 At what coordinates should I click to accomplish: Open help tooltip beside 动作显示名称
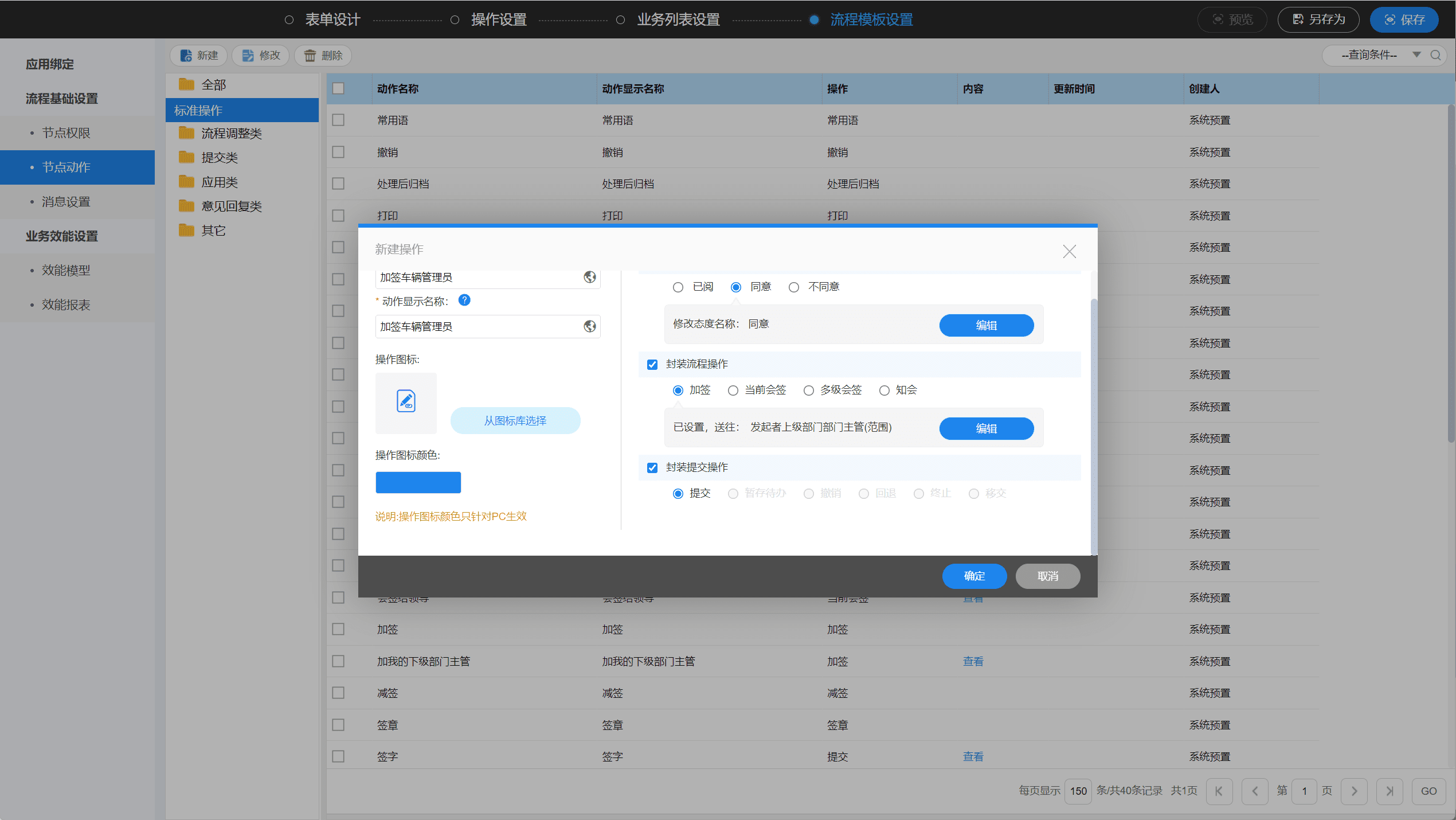click(x=464, y=300)
